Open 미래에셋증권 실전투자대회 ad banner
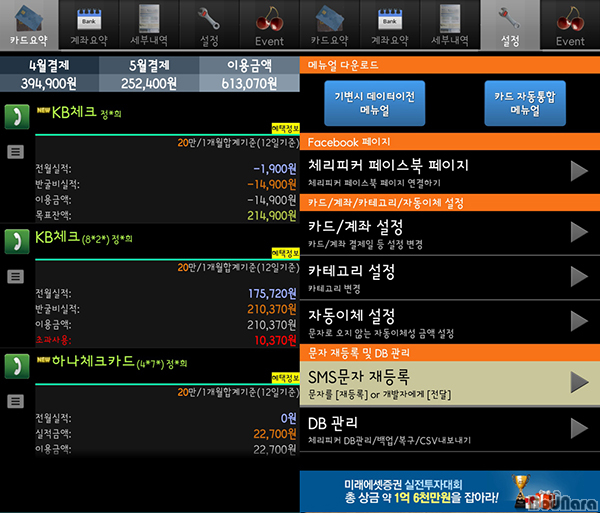The image size is (600, 513). point(450,492)
